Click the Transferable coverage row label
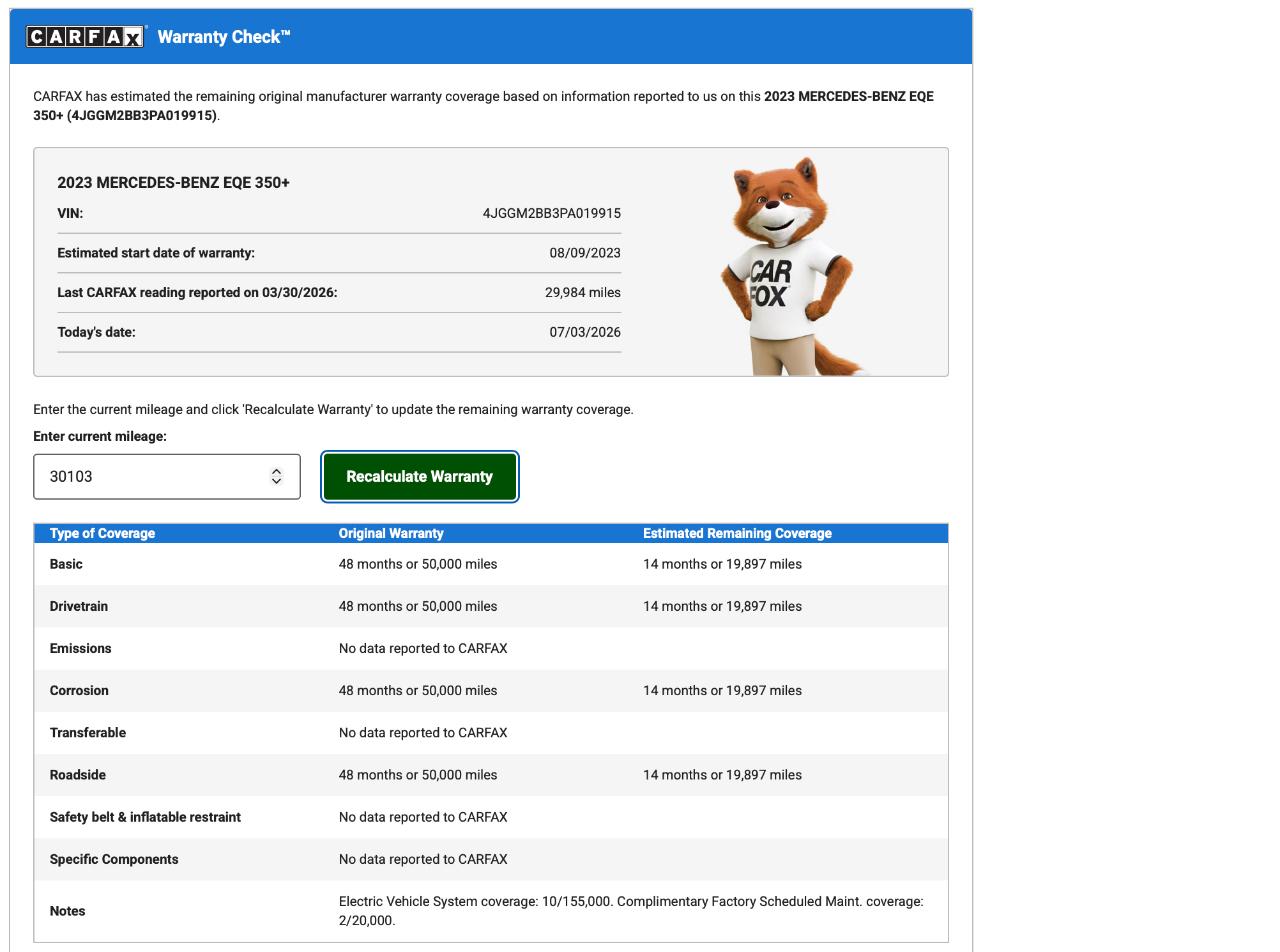The height and width of the screenshot is (952, 1280). [88, 733]
